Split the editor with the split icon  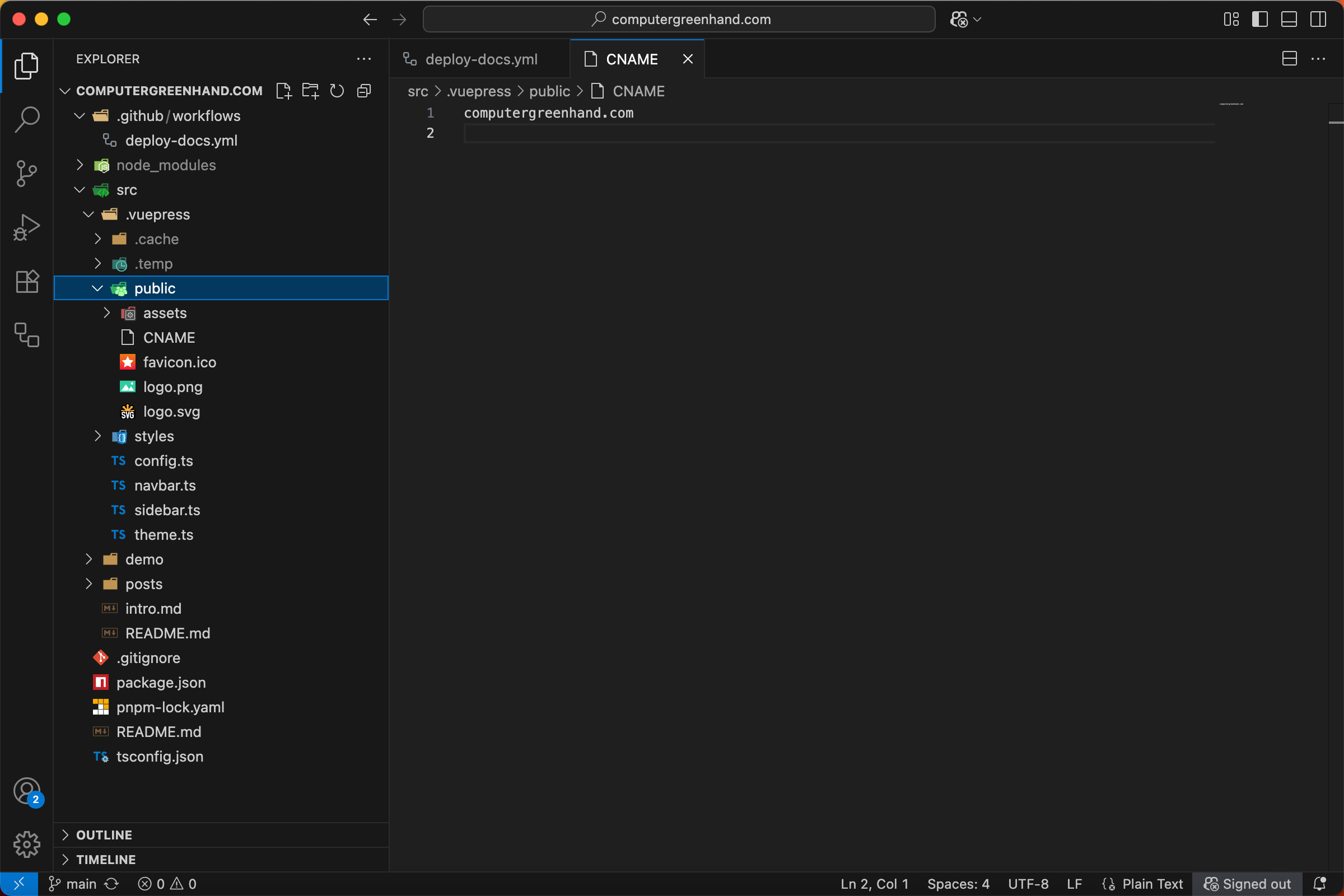(1290, 58)
